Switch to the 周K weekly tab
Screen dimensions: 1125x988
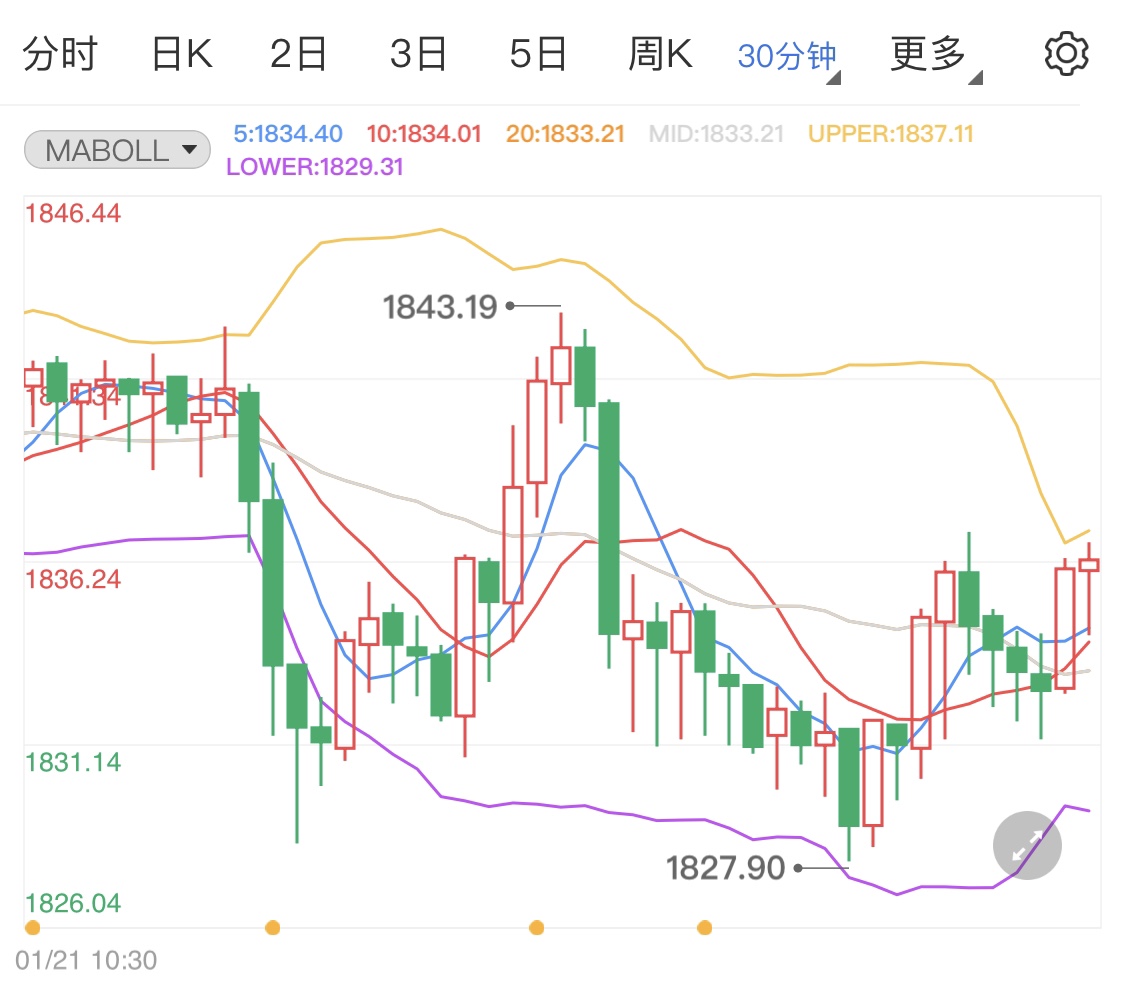(x=660, y=54)
